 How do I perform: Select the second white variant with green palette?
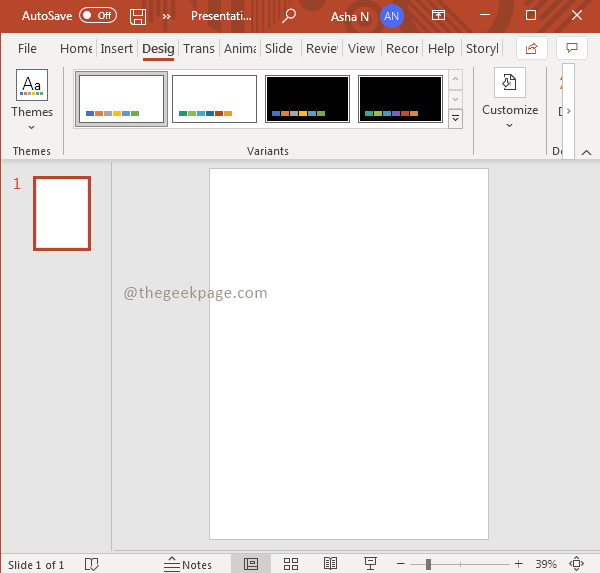[214, 99]
